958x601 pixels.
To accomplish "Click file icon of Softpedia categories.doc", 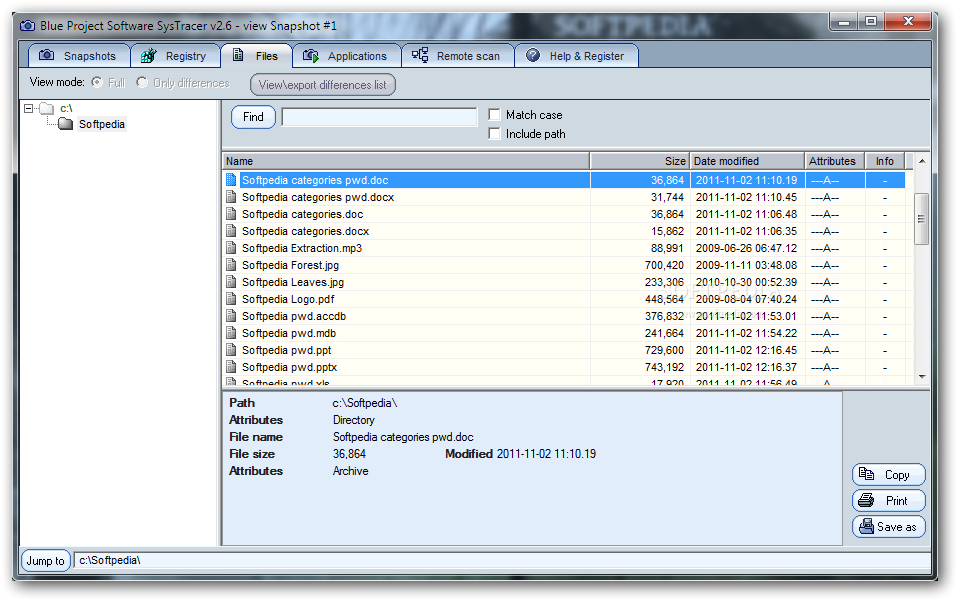I will tap(231, 214).
